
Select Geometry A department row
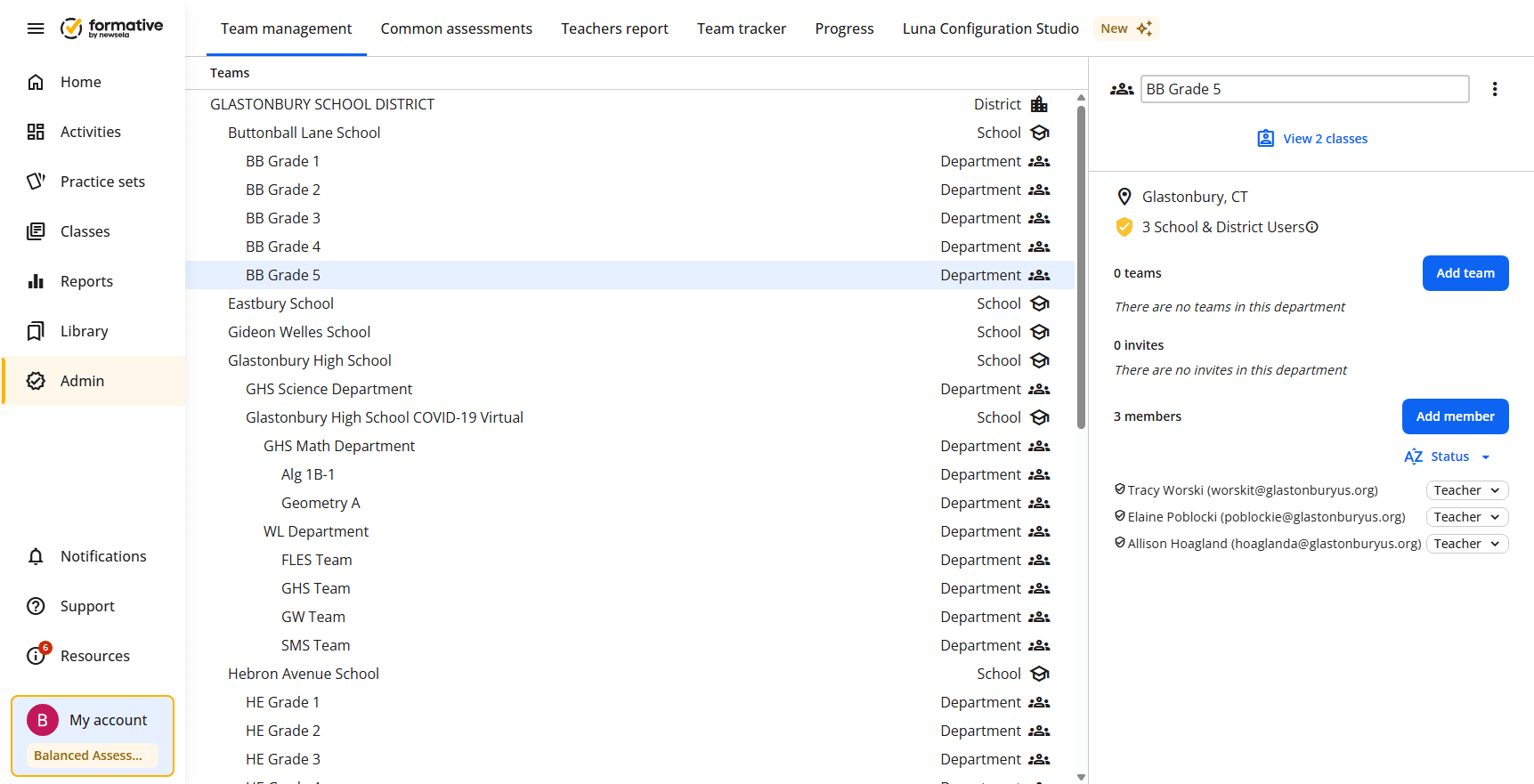coord(629,503)
